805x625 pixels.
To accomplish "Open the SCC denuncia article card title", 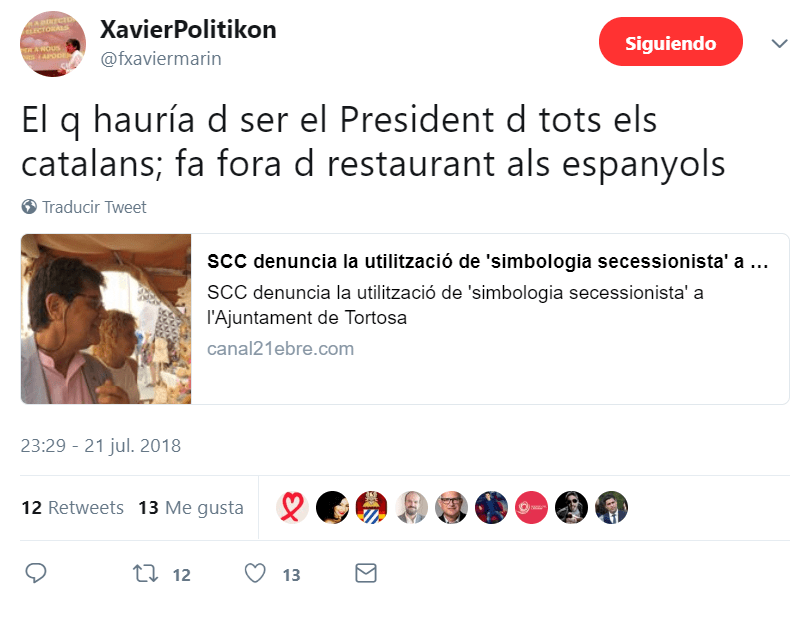I will tap(487, 261).
